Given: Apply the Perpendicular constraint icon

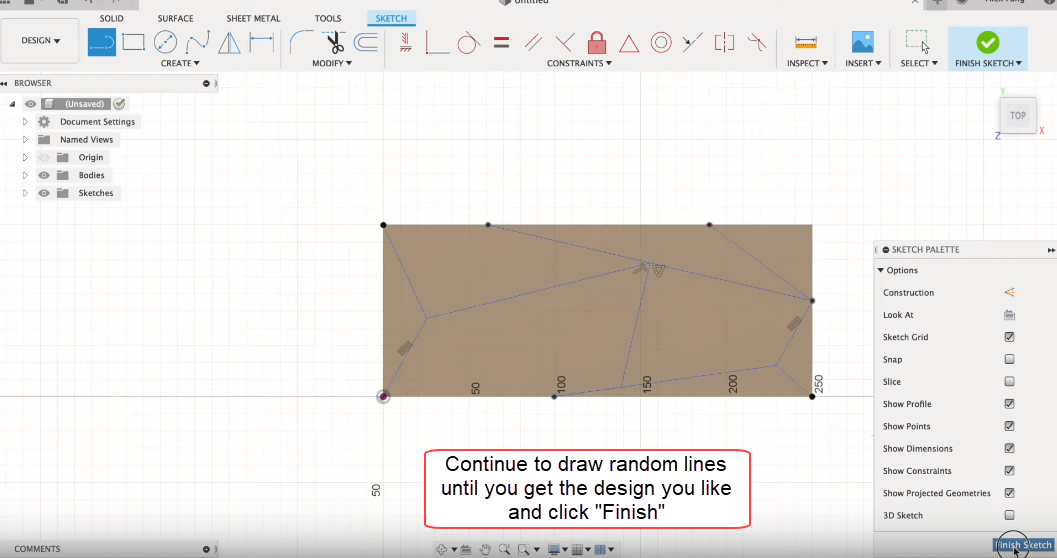Looking at the screenshot, I should pos(437,42).
